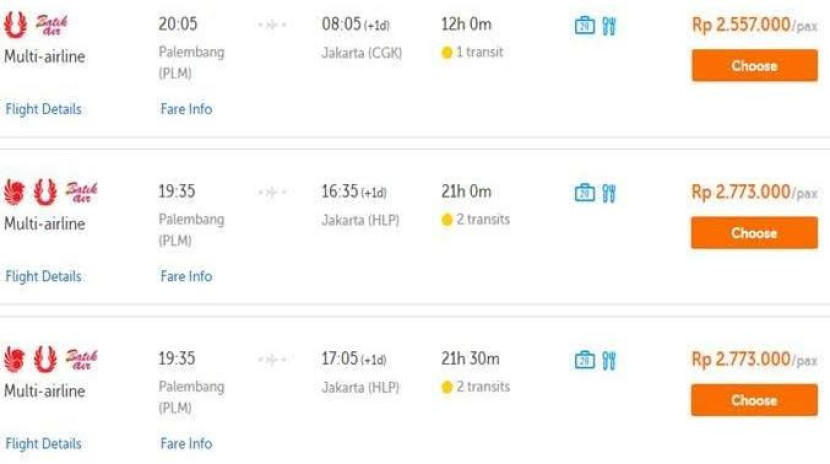The width and height of the screenshot is (830, 464).
Task: Open Fare Info for the 20:05 departure
Action: click(x=186, y=109)
